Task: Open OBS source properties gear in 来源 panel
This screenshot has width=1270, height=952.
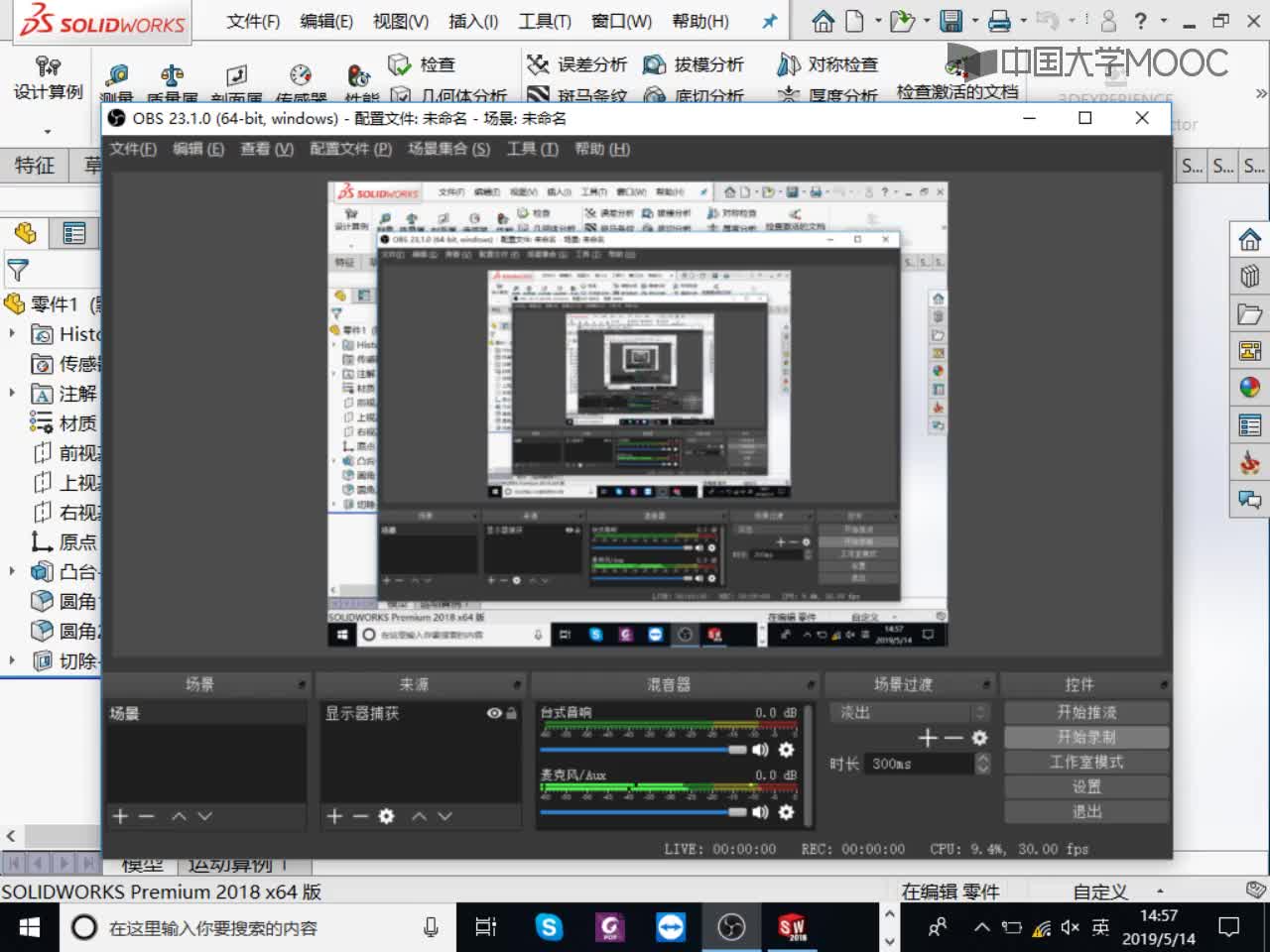Action: tap(387, 816)
